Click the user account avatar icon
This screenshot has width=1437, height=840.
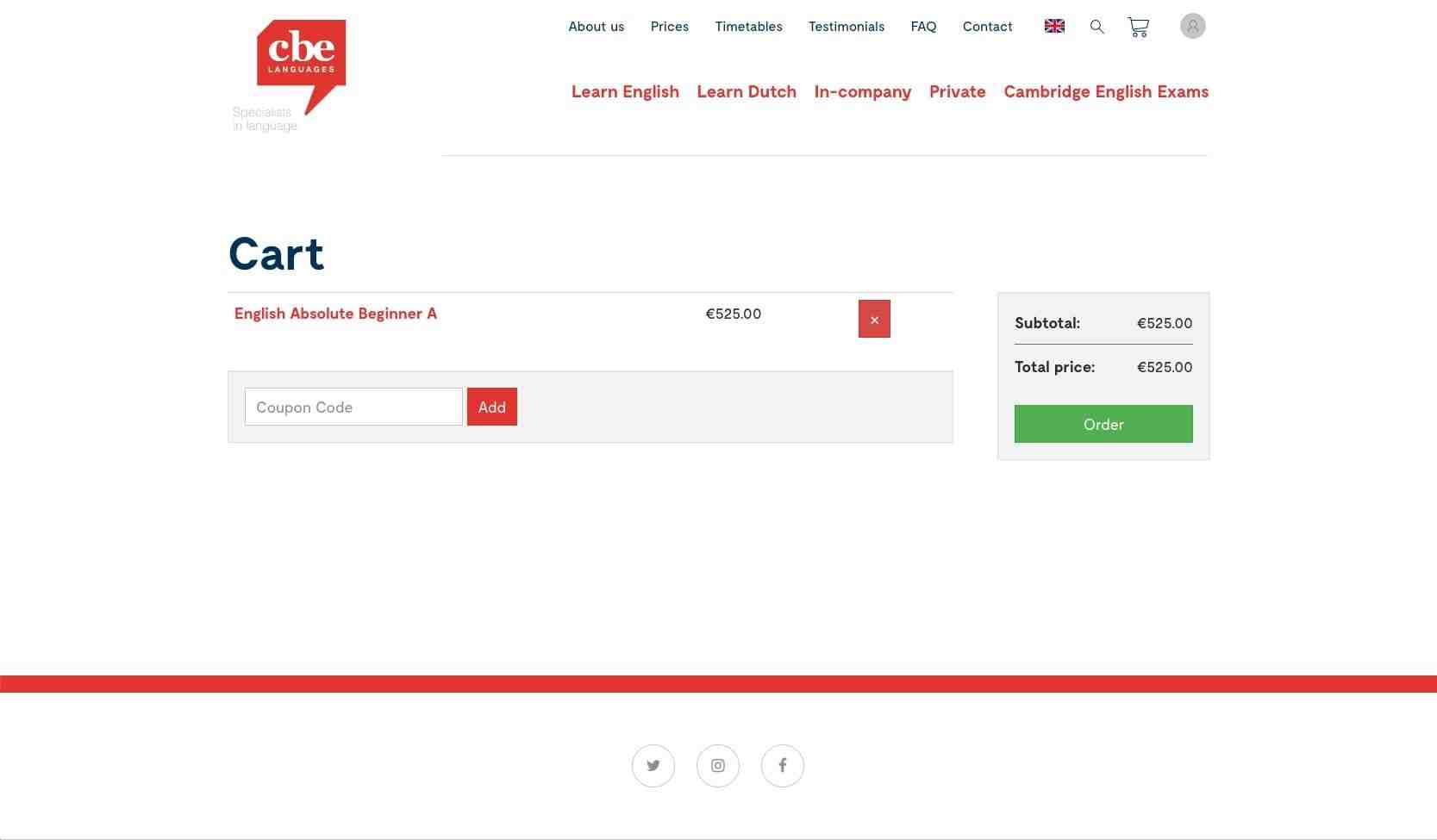coord(1192,26)
